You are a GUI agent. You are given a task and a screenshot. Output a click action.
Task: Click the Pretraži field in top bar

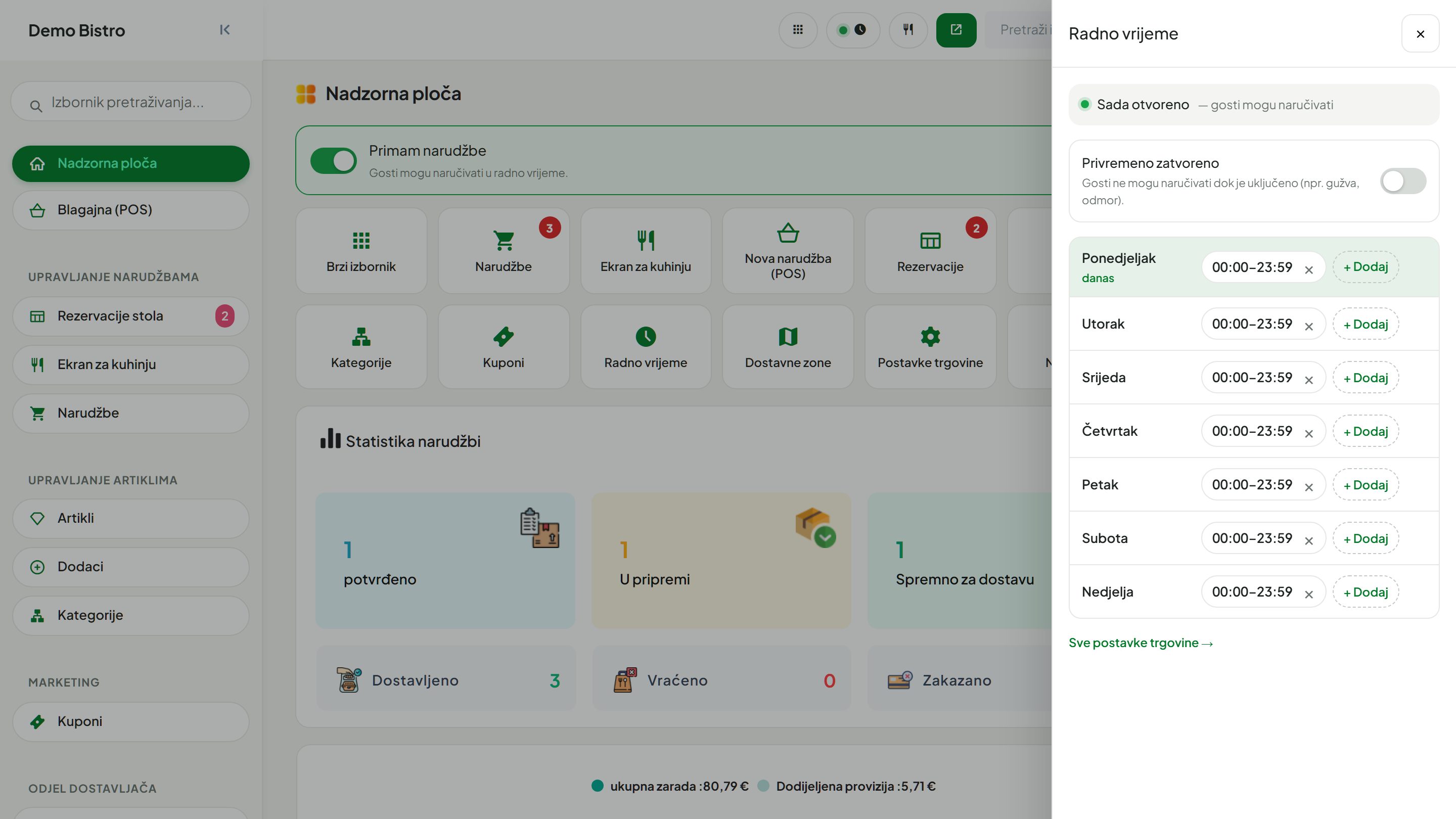pos(1019,30)
